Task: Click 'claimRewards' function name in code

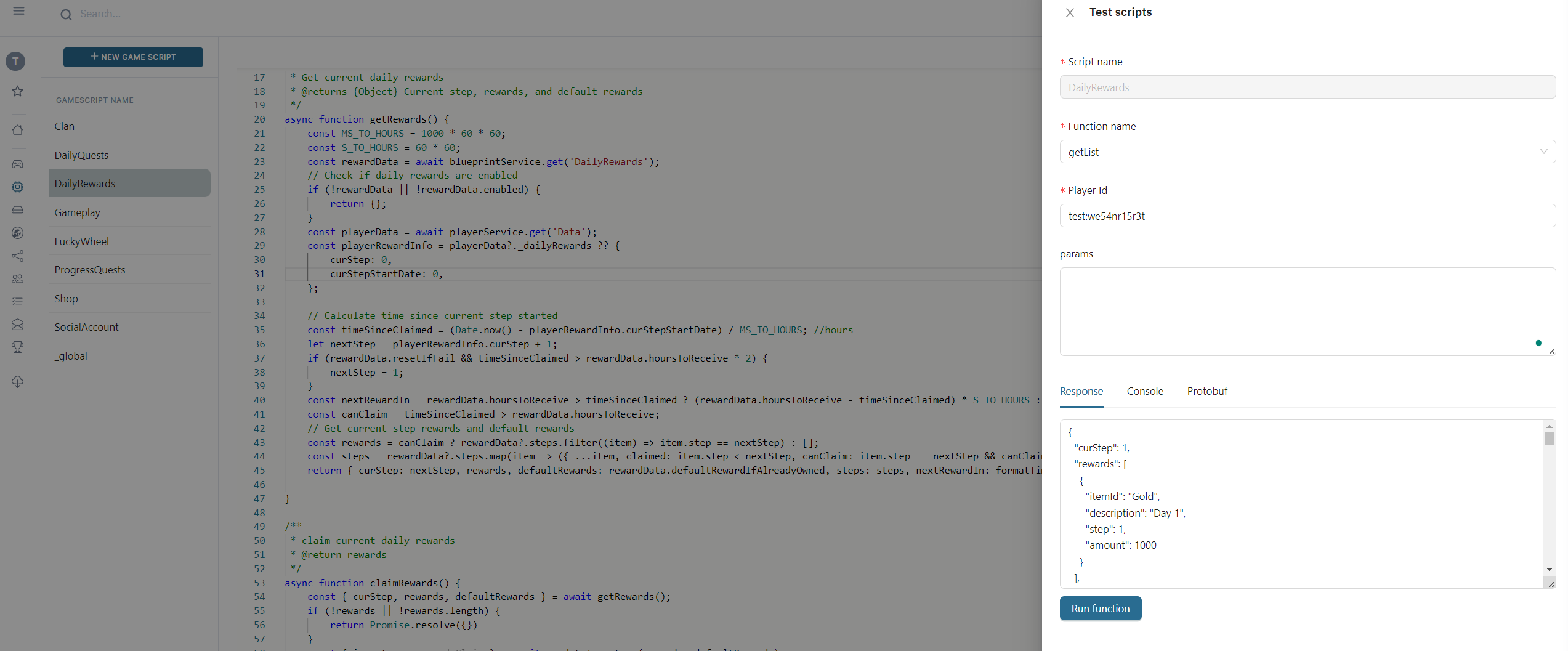Action: click(x=403, y=583)
